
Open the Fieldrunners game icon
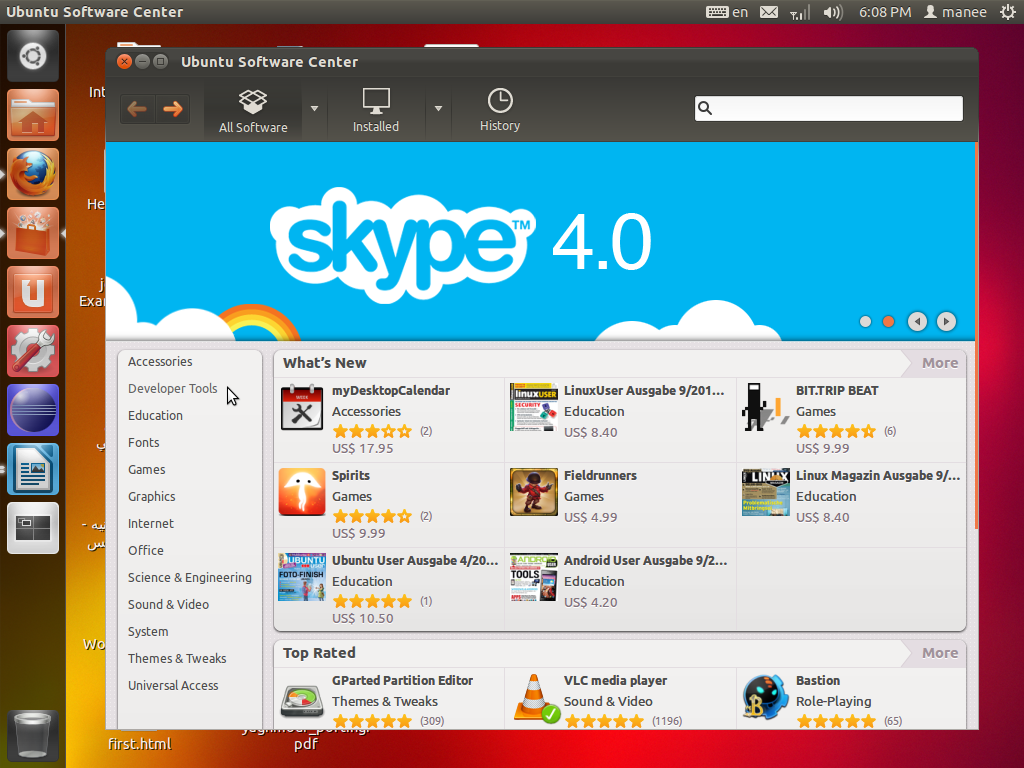534,492
